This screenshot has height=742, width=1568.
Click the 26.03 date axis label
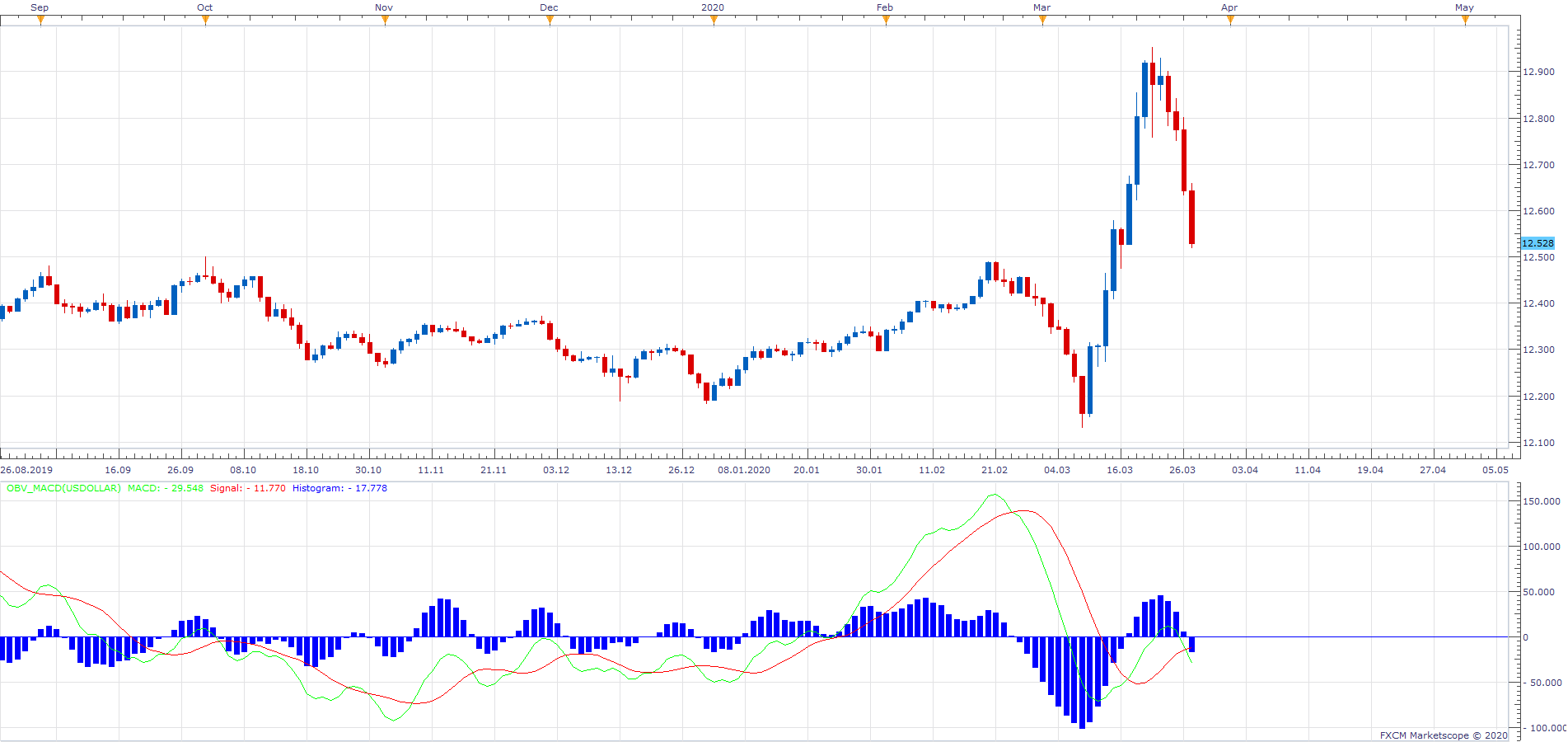pos(1182,470)
